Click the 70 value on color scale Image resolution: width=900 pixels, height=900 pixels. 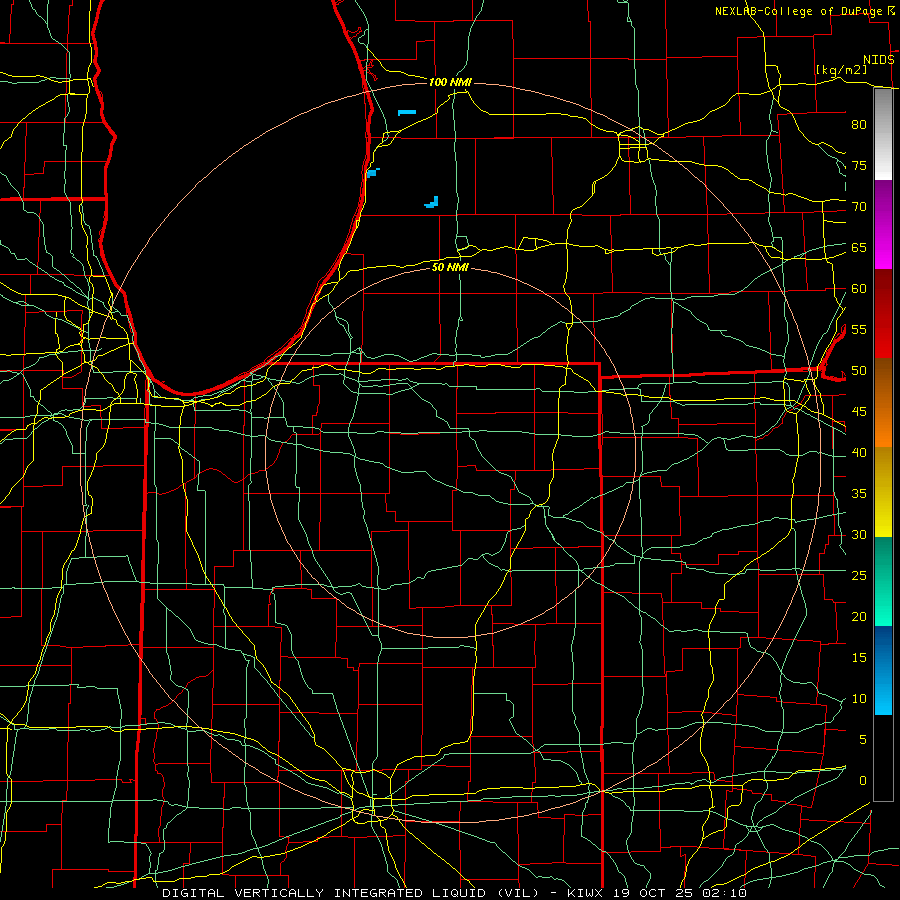pos(859,207)
